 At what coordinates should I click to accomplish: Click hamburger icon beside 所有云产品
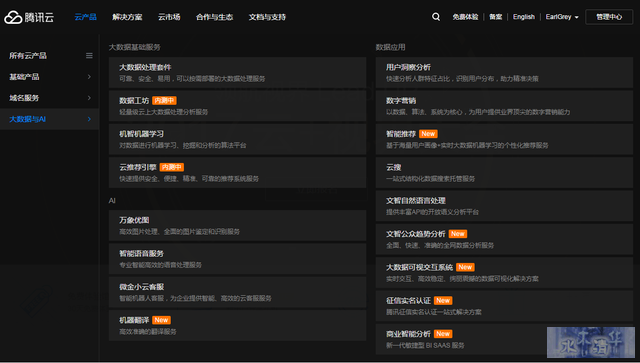coord(89,56)
